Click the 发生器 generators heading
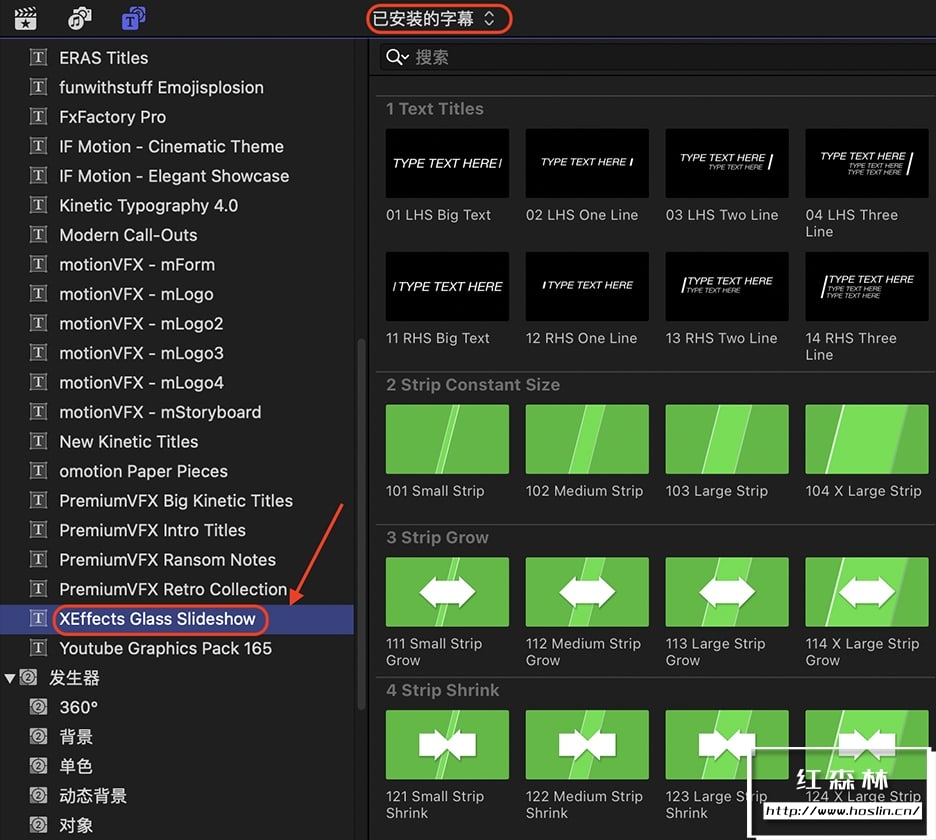This screenshot has height=840, width=936. pos(74,678)
